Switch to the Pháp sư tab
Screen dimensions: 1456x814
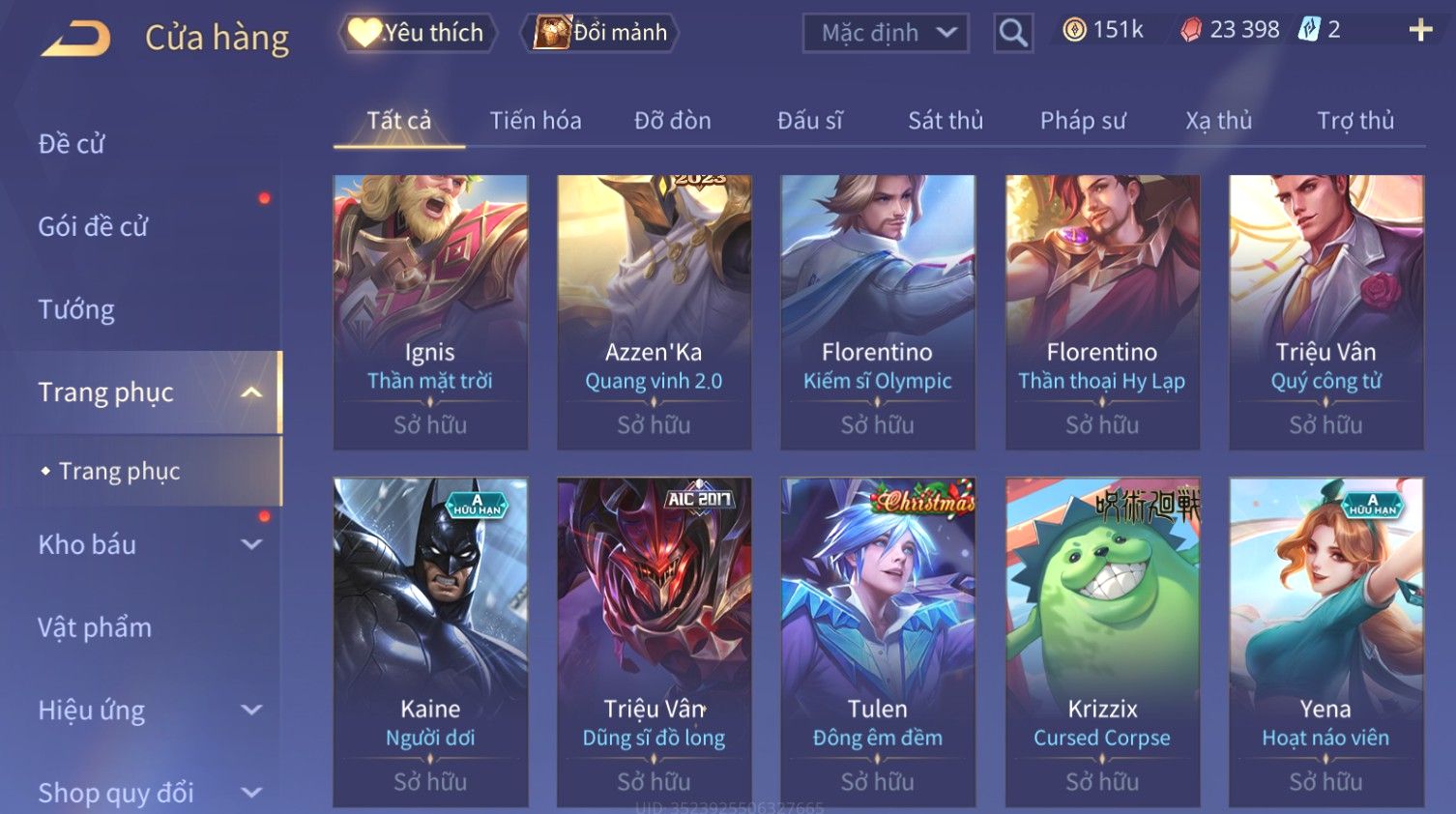(x=1083, y=121)
